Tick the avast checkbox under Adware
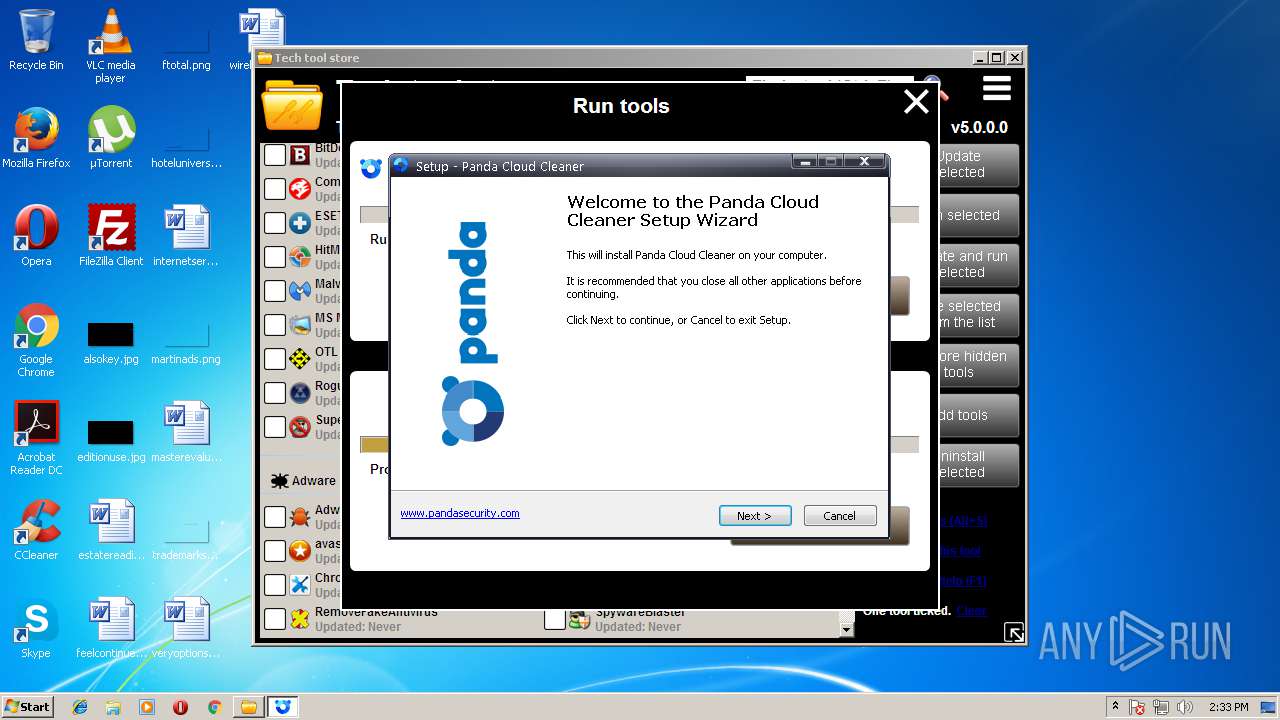 pyautogui.click(x=275, y=551)
